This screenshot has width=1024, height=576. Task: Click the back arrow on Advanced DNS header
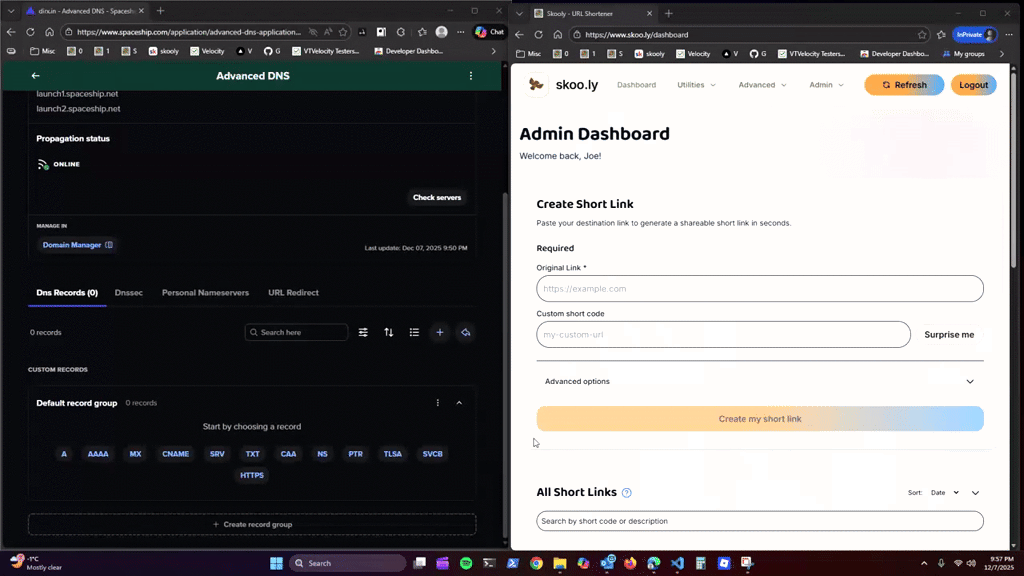[36, 75]
